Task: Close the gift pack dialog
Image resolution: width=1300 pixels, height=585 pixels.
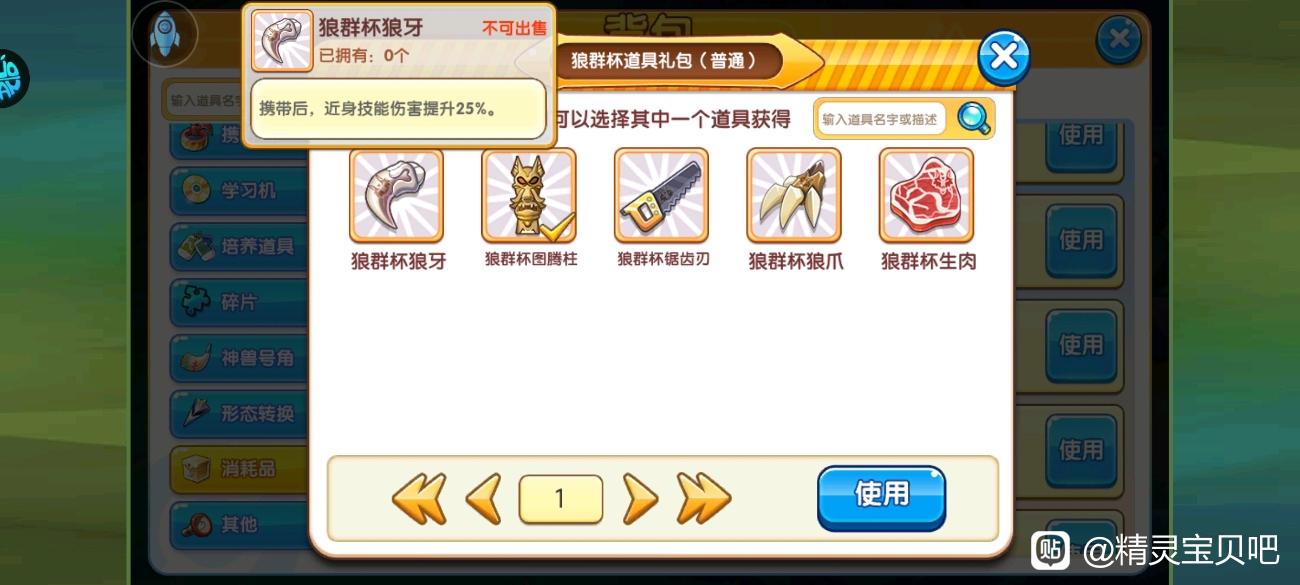Action: pyautogui.click(x=1003, y=58)
